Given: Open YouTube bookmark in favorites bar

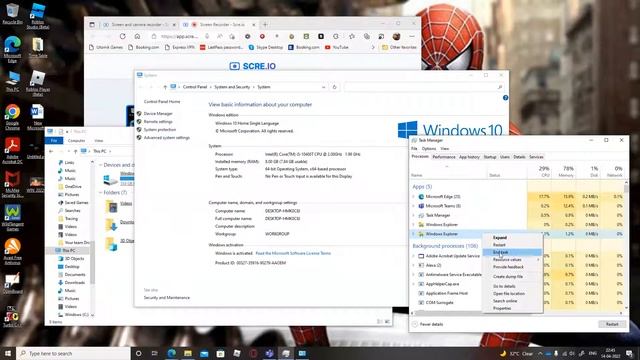Looking at the screenshot, I should (x=337, y=47).
